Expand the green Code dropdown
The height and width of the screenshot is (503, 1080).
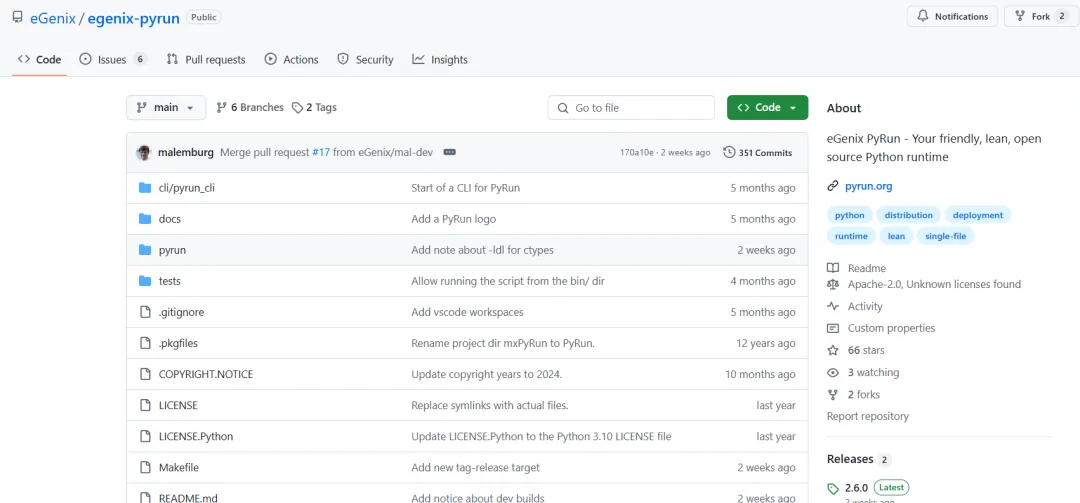(767, 108)
